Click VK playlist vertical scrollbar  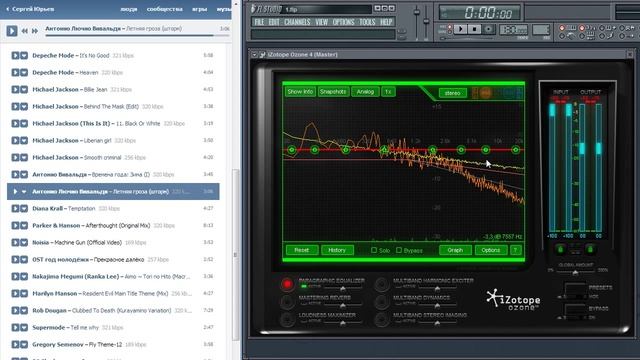coord(236,255)
